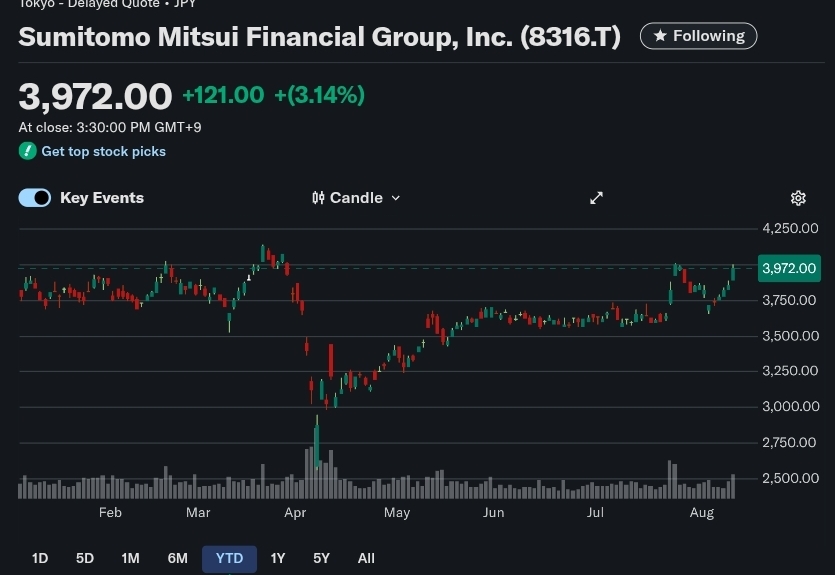Click the 2,500.00 price axis label
The width and height of the screenshot is (835, 575).
790,478
